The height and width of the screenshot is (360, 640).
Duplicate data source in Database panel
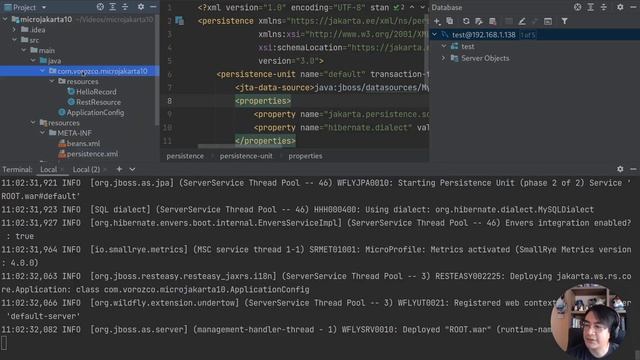click(449, 21)
